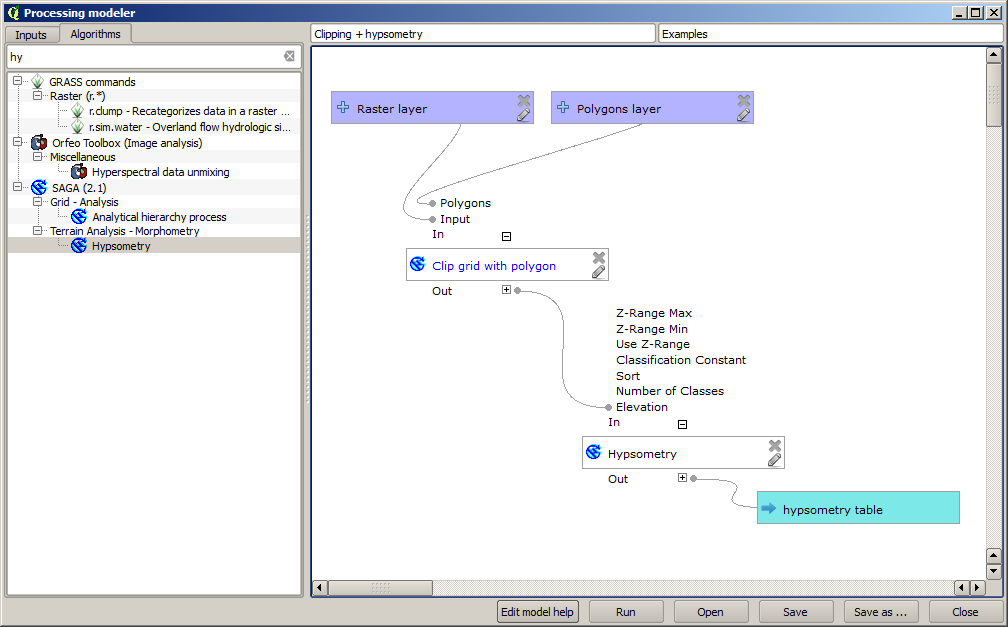Image resolution: width=1008 pixels, height=627 pixels.
Task: Expand the Out section of Clip grid
Action: coord(506,290)
